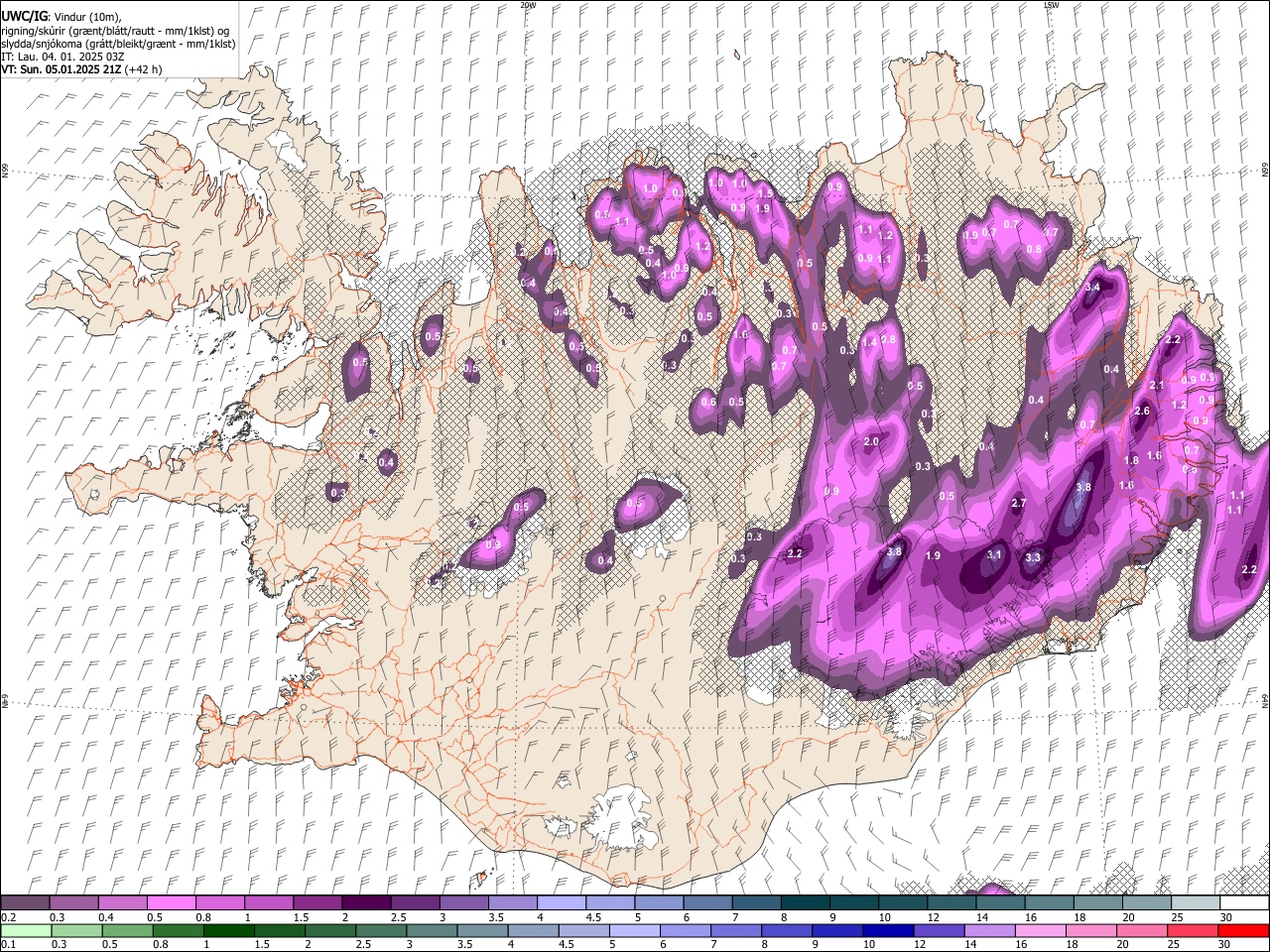Select top-row lavender swatch between 4 and 4.5

(x=562, y=903)
